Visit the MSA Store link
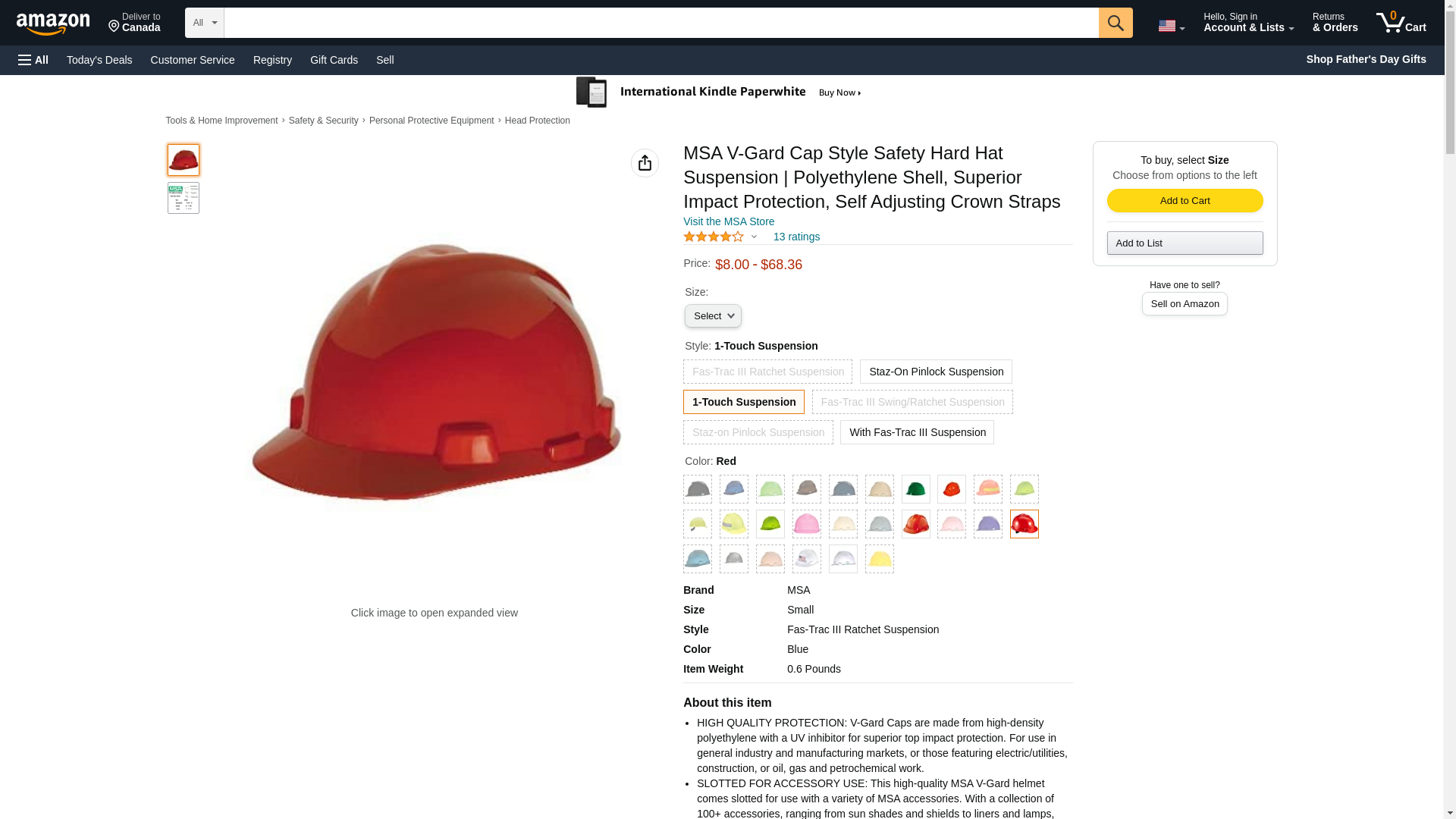This screenshot has height=819, width=1456. point(729,221)
